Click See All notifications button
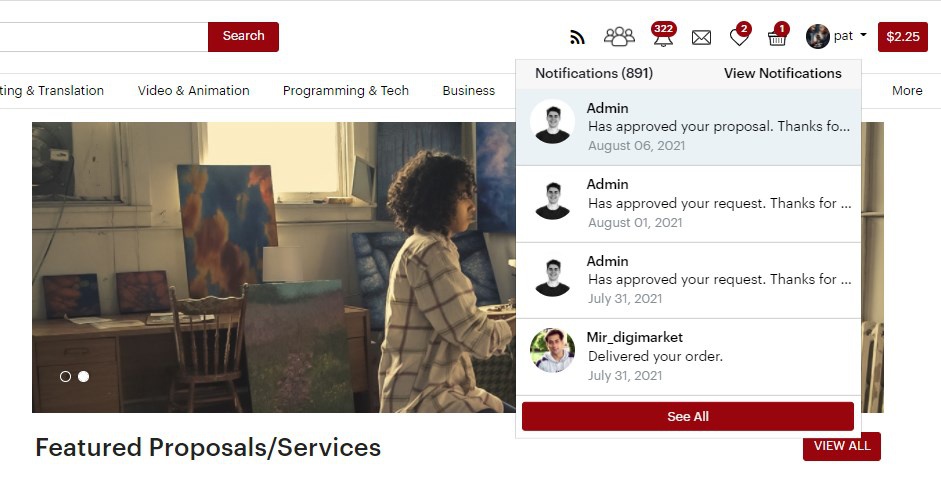 (688, 417)
